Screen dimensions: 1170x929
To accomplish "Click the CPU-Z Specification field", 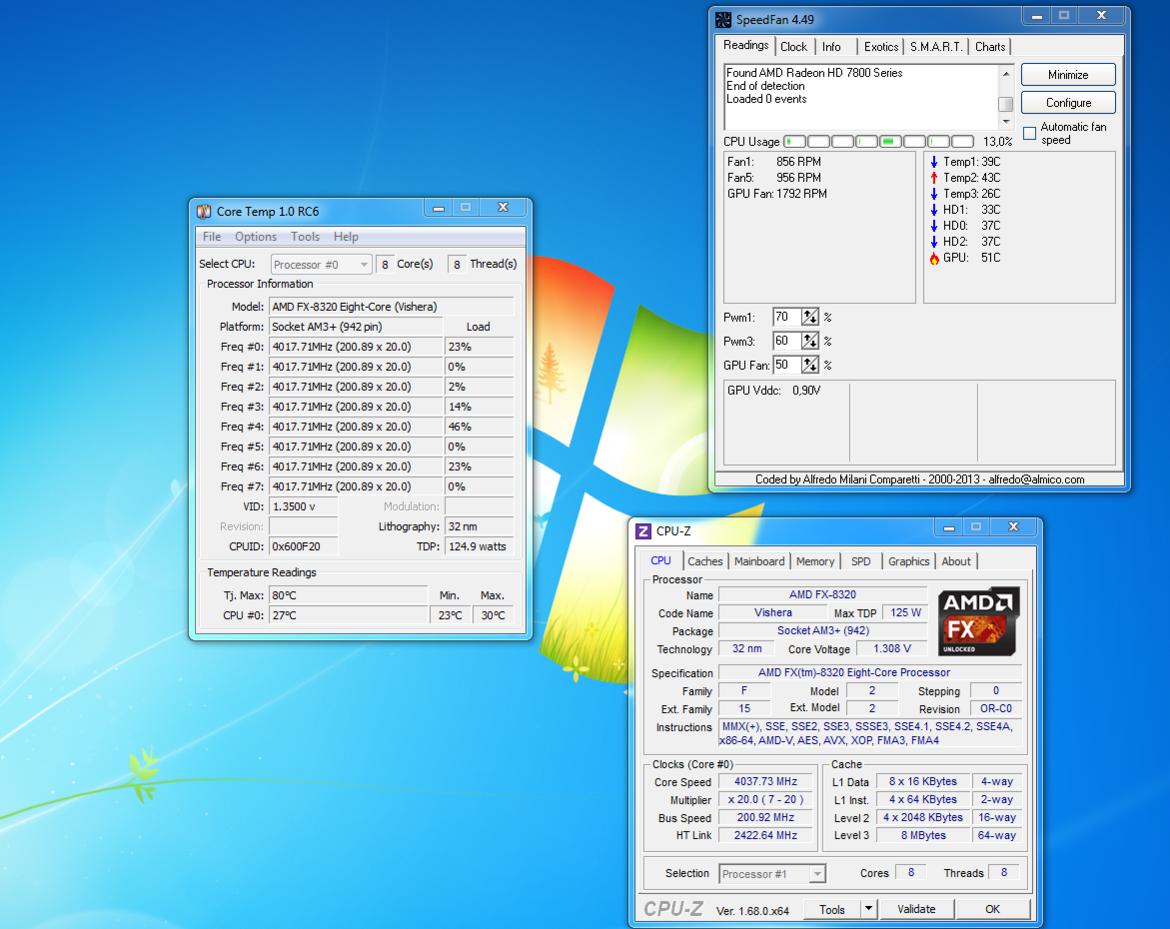I will [x=869, y=673].
